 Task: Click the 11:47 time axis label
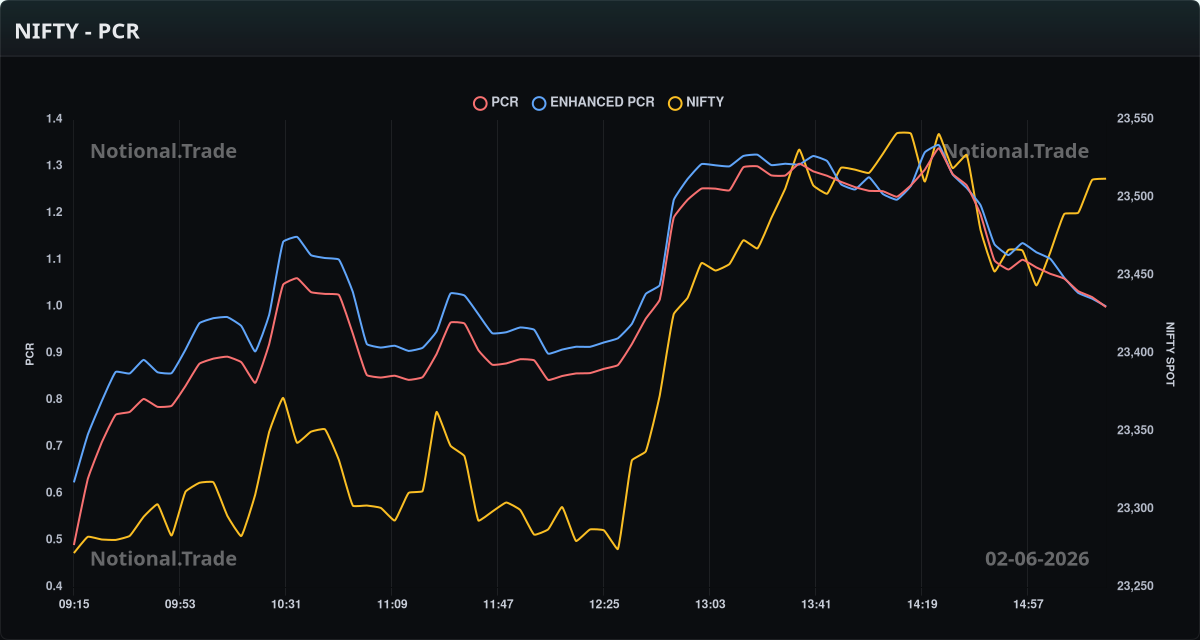[x=498, y=604]
